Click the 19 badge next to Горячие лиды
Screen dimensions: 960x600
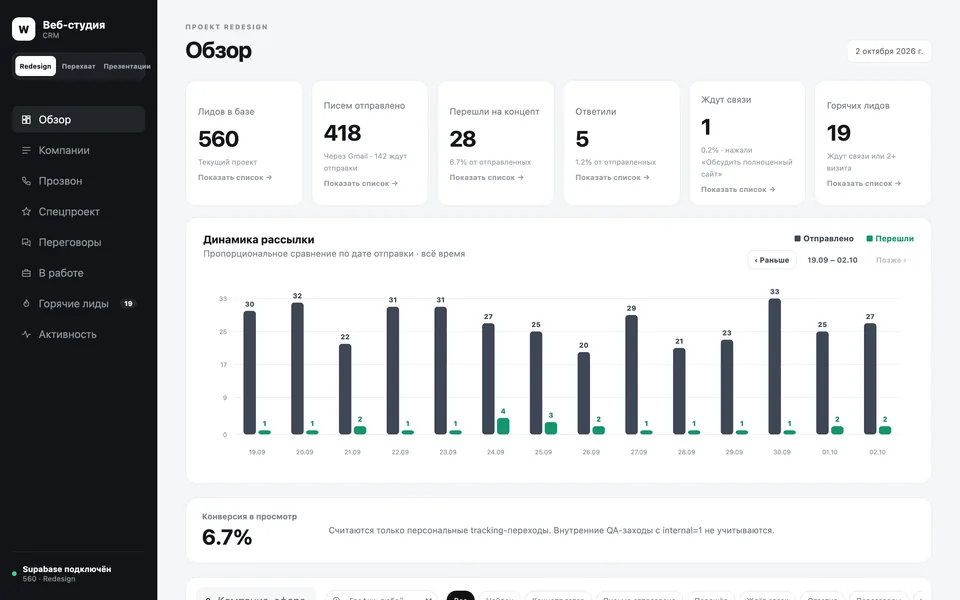point(128,304)
